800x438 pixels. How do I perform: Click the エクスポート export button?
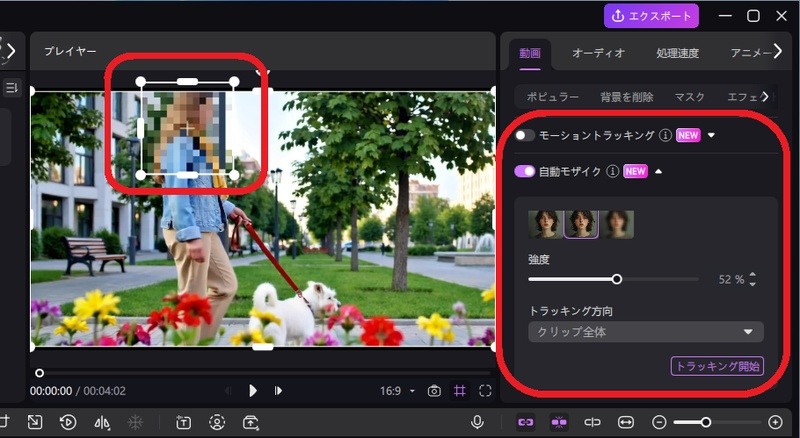coord(651,16)
